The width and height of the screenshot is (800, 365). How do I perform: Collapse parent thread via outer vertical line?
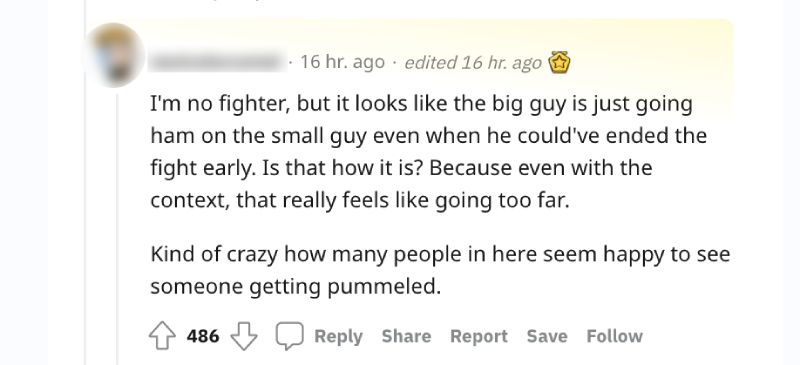pos(86,182)
